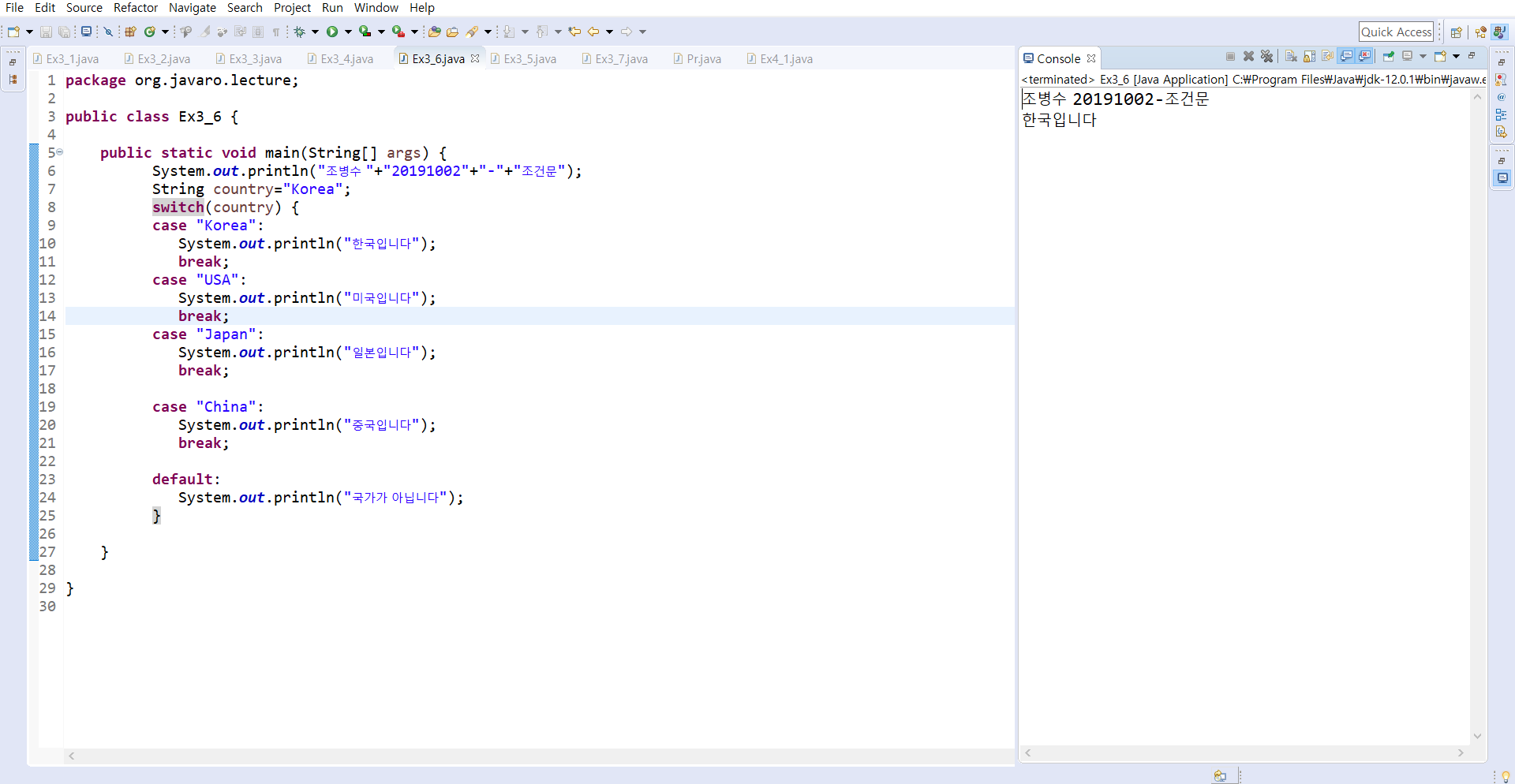Screen dimensions: 1515x784
Task: Click the Search flashlight toolbar icon
Action: click(x=472, y=32)
